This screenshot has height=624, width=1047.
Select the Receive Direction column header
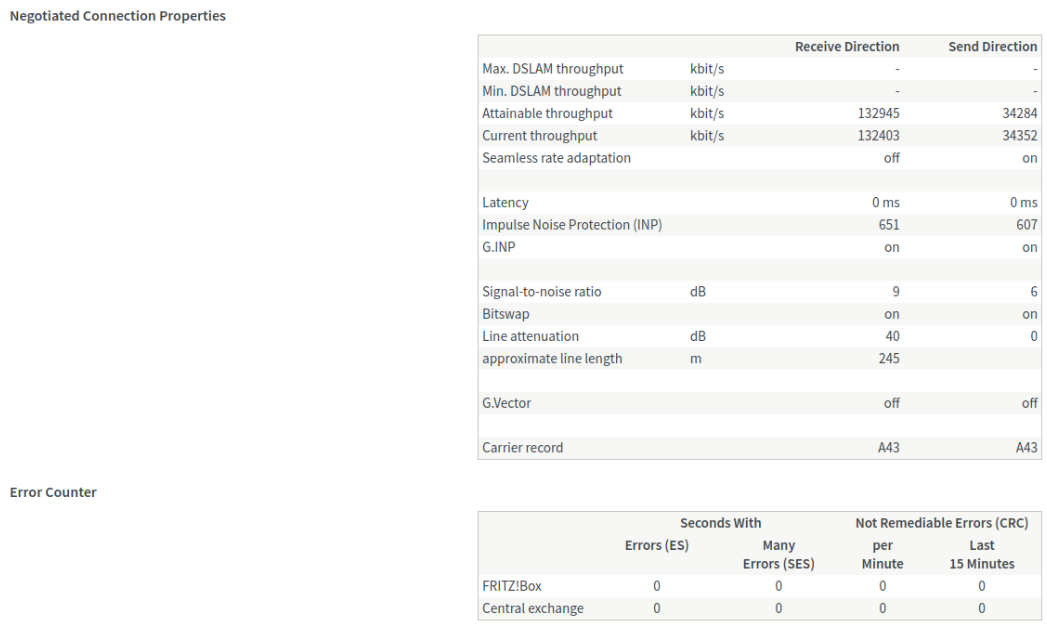847,47
